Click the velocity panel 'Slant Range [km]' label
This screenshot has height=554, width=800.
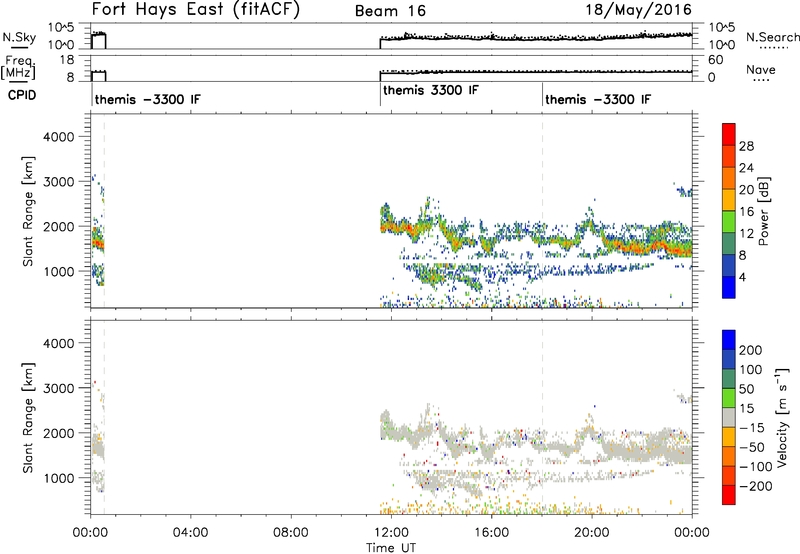28,418
